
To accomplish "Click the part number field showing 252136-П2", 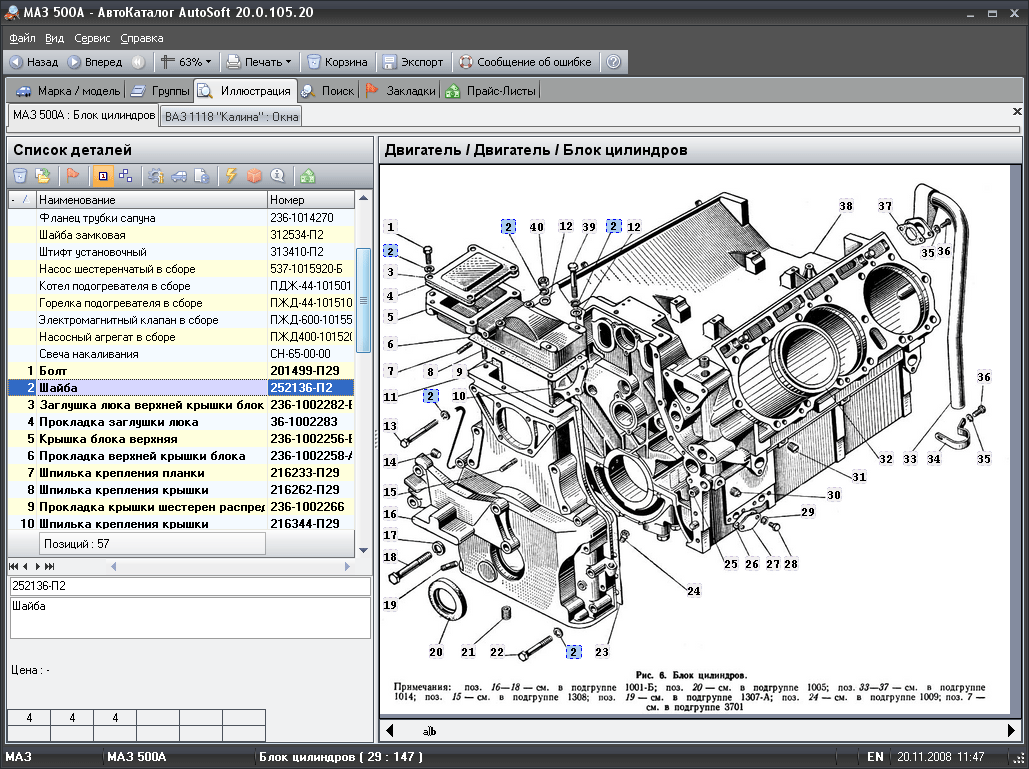I will 188,585.
